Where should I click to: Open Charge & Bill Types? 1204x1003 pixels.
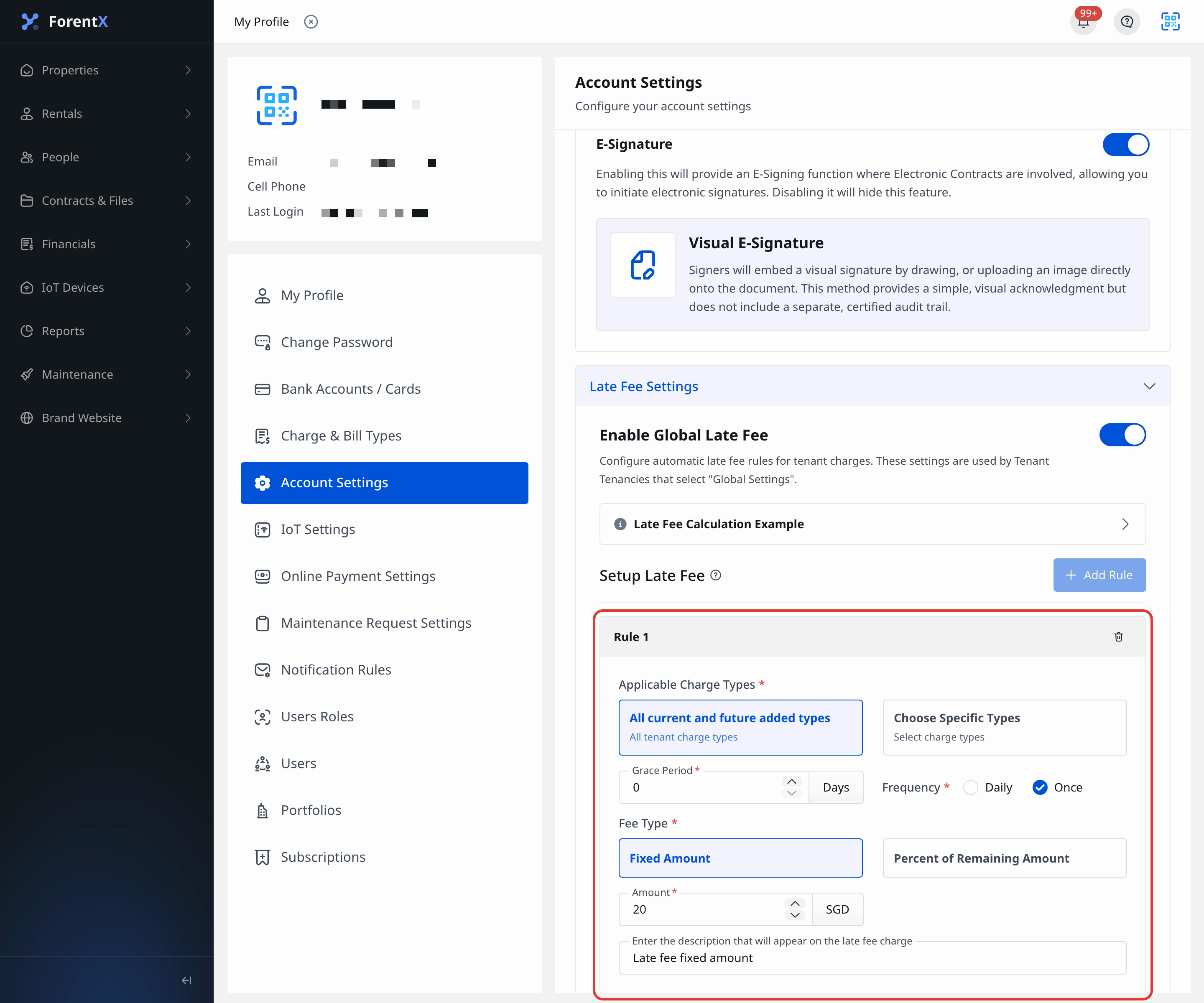pyautogui.click(x=384, y=435)
